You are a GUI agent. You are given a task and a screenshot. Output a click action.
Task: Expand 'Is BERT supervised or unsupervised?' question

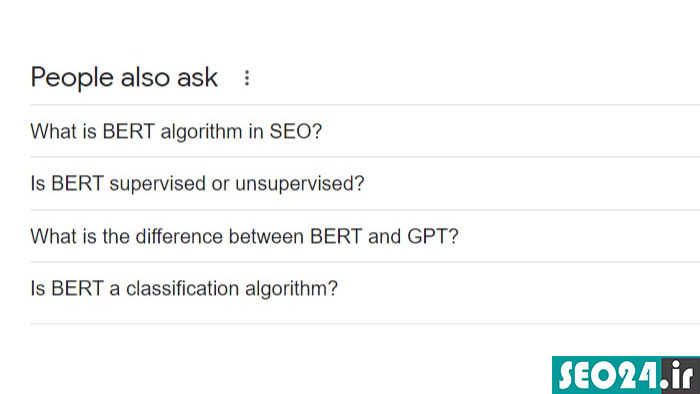tap(365, 183)
